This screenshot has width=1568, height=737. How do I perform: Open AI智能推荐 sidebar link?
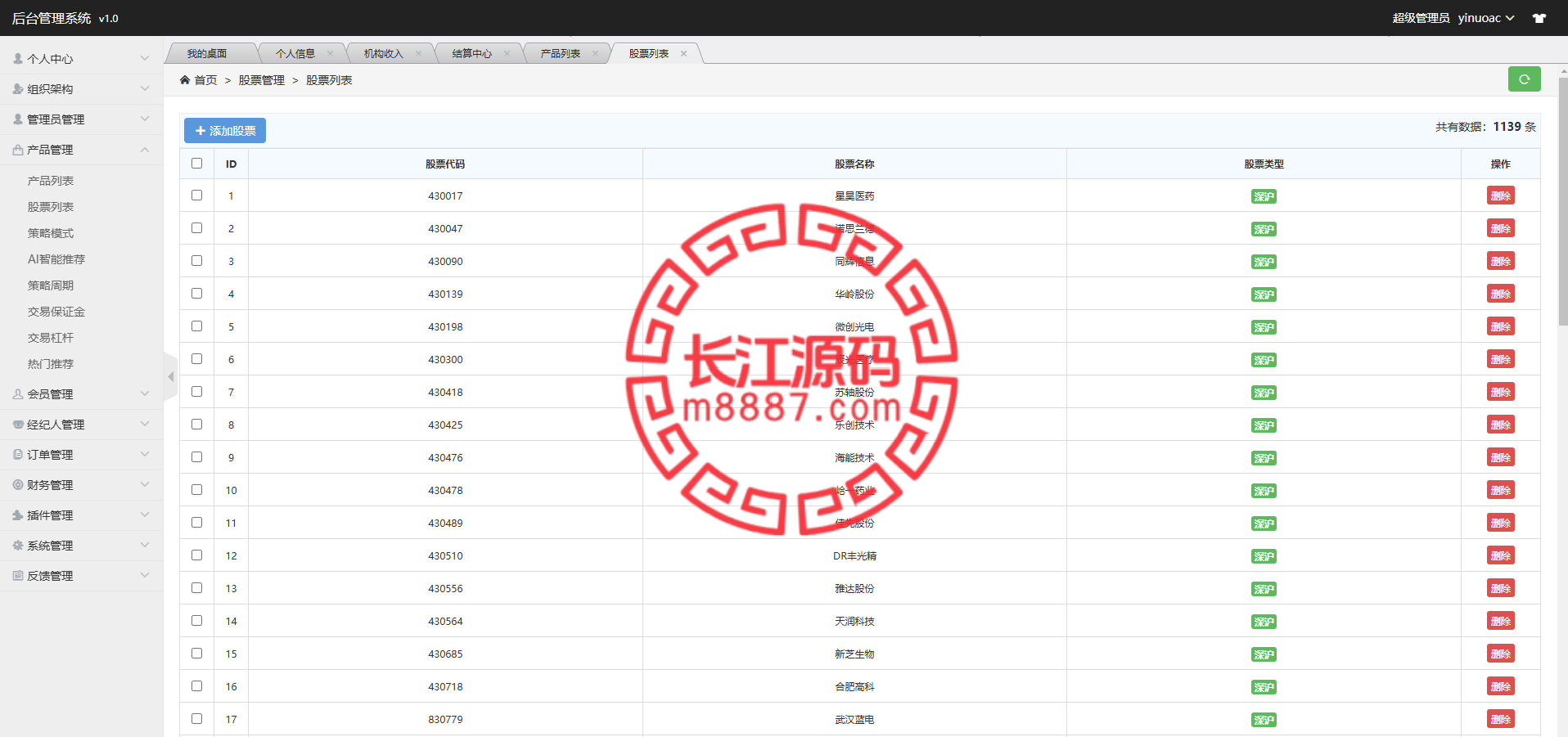tap(56, 259)
